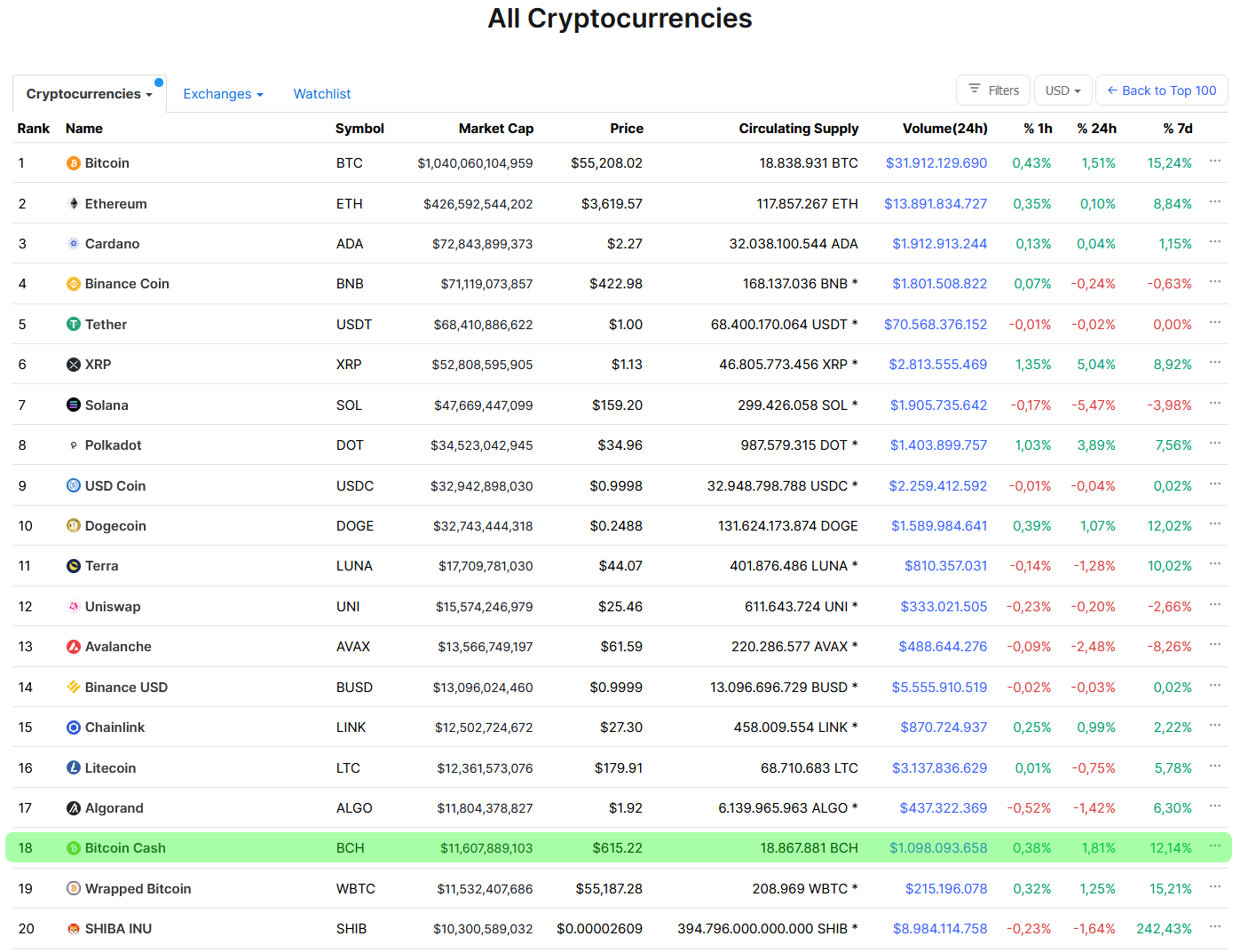Screen dimensions: 1240x952
Task: Click the Binance USD logo icon
Action: click(74, 688)
